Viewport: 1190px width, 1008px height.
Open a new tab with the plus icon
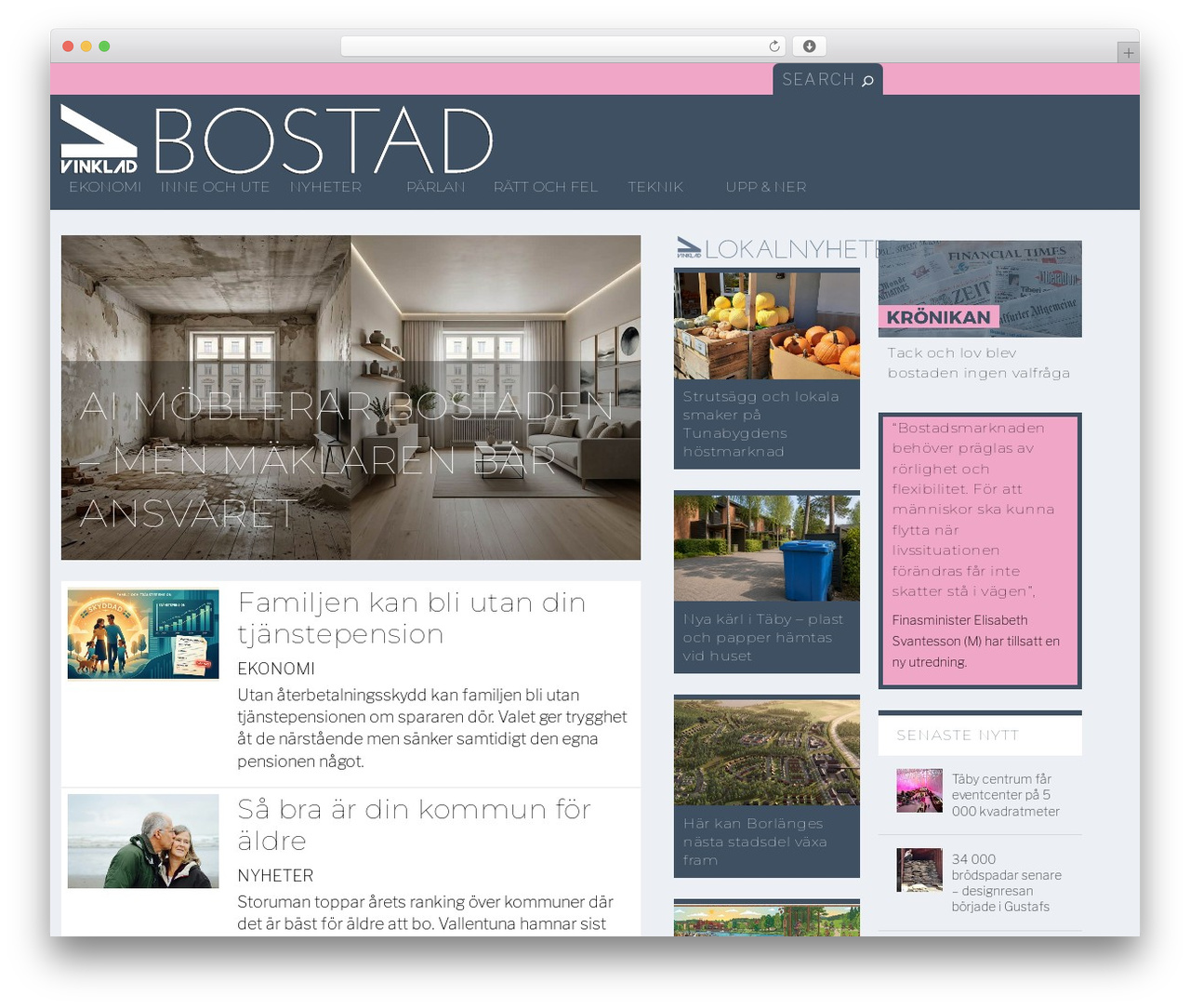pos(1128,53)
